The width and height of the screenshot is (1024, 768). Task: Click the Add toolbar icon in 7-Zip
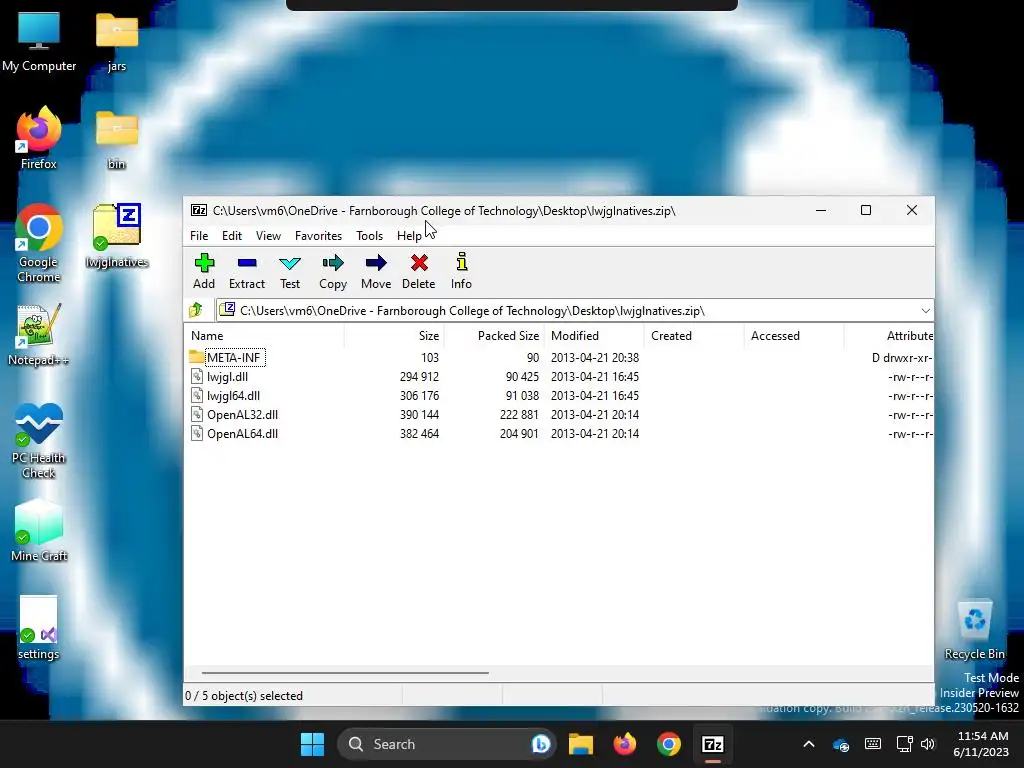coord(204,263)
